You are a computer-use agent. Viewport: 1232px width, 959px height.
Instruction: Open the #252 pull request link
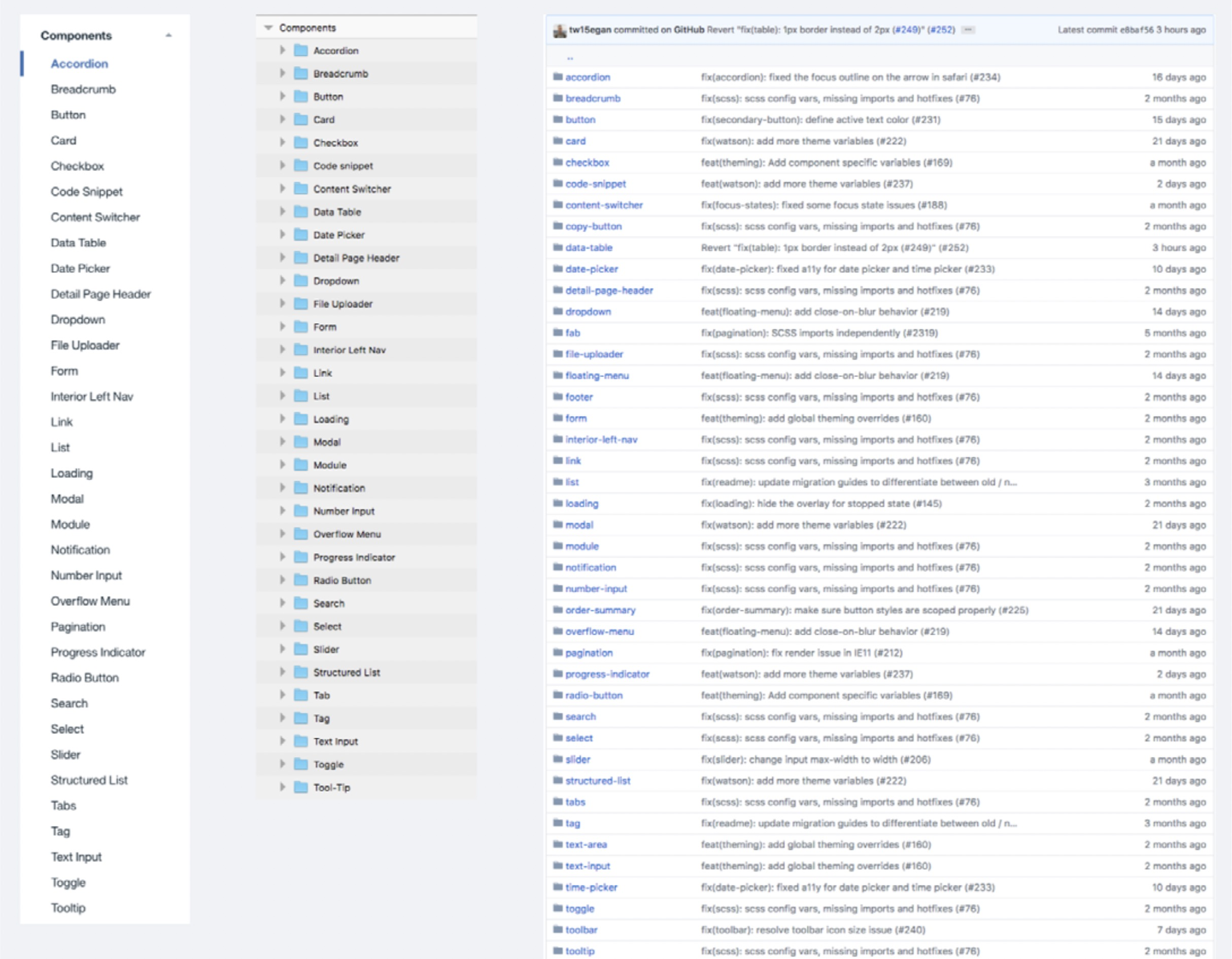[941, 30]
